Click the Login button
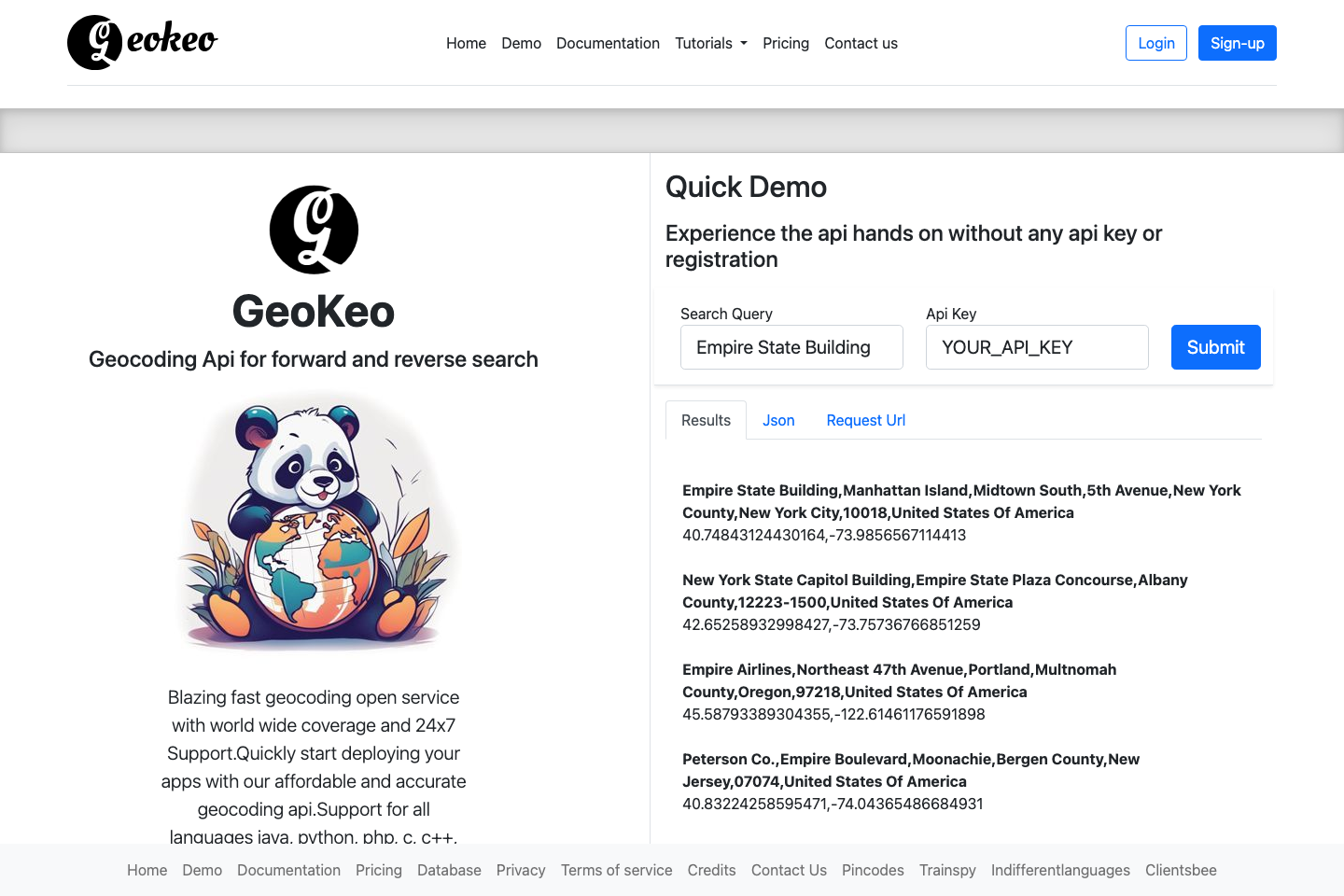The height and width of the screenshot is (896, 1344). [x=1155, y=43]
